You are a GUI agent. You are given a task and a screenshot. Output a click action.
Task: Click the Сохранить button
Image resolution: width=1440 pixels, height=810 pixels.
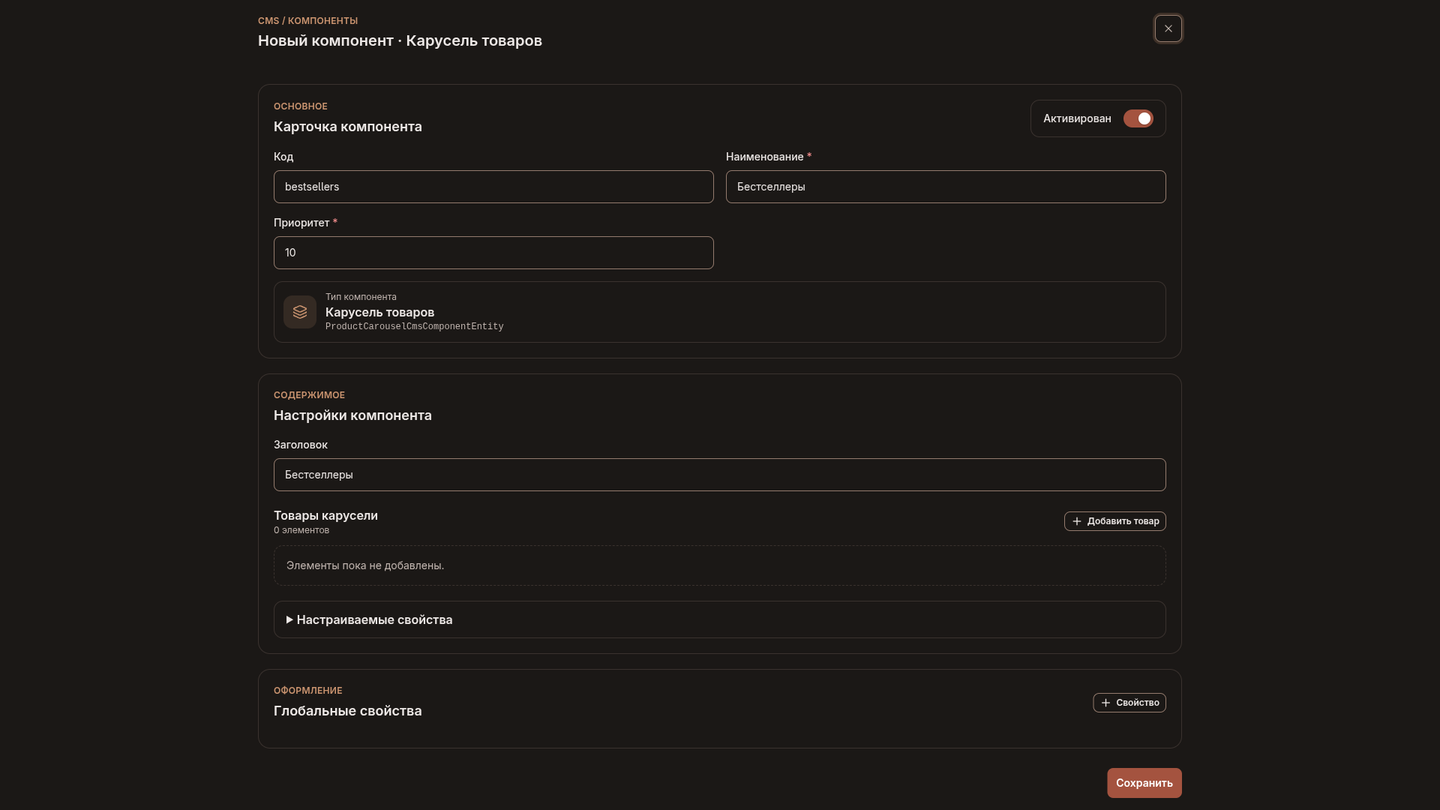pyautogui.click(x=1144, y=783)
